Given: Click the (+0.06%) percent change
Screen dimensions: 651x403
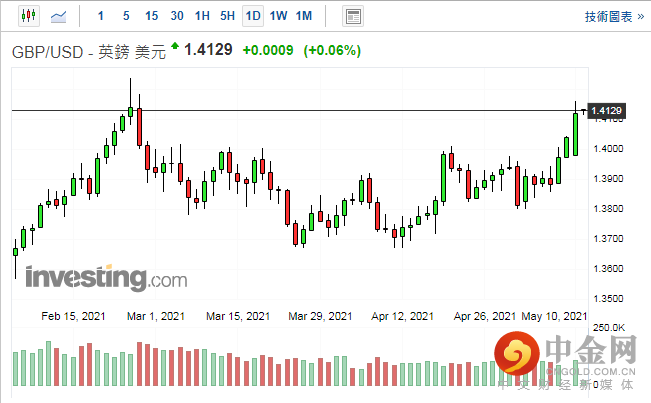Looking at the screenshot, I should [332, 51].
